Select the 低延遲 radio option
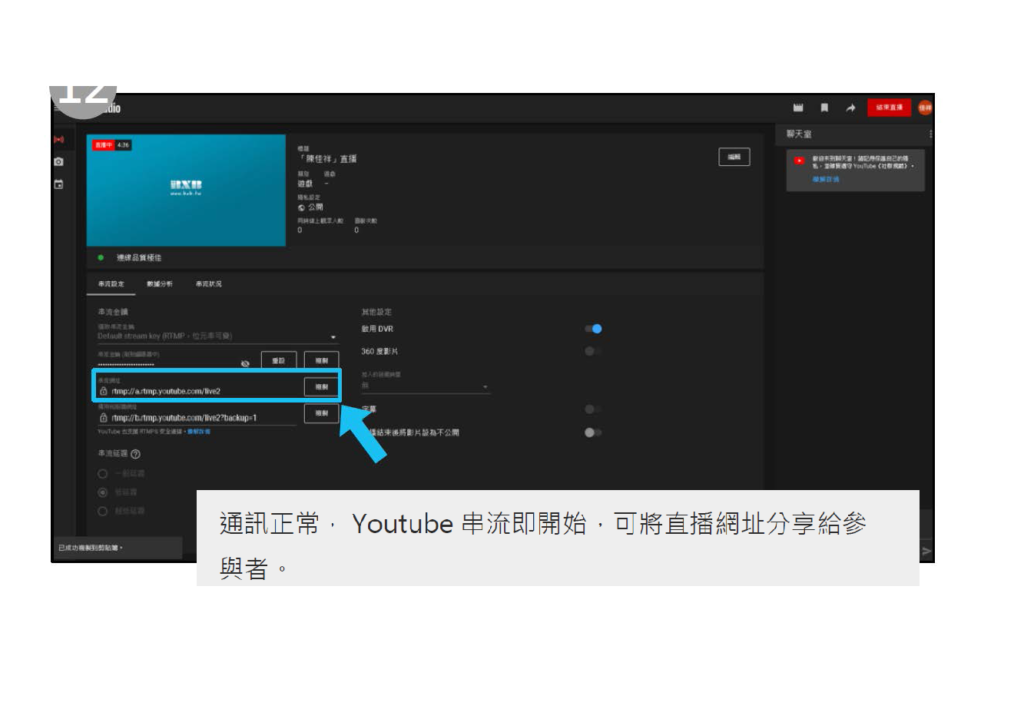Viewport: 1024px width, 709px height. pos(102,493)
